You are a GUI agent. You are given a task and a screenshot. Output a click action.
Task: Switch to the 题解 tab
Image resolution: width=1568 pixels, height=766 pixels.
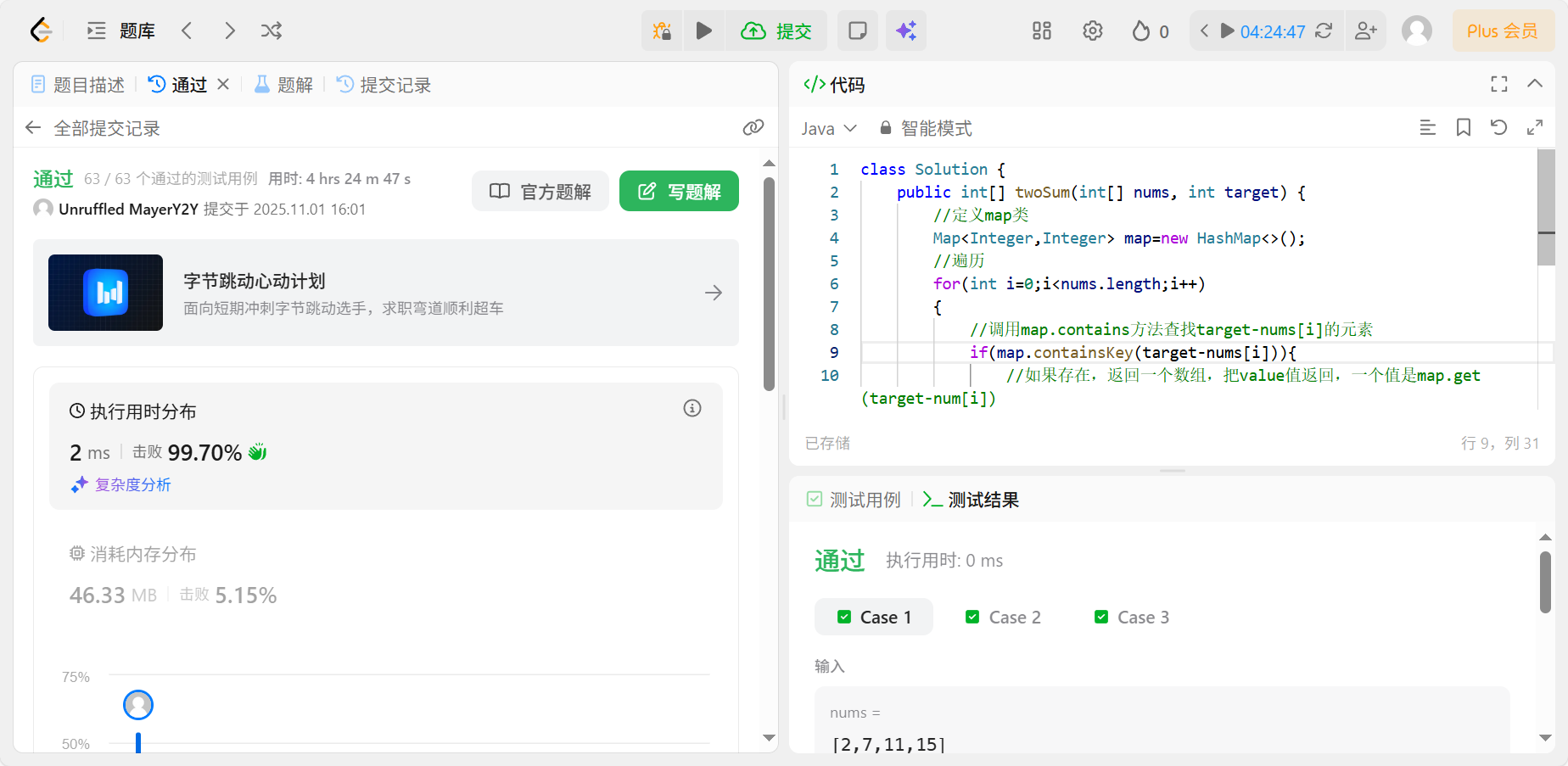coord(284,85)
